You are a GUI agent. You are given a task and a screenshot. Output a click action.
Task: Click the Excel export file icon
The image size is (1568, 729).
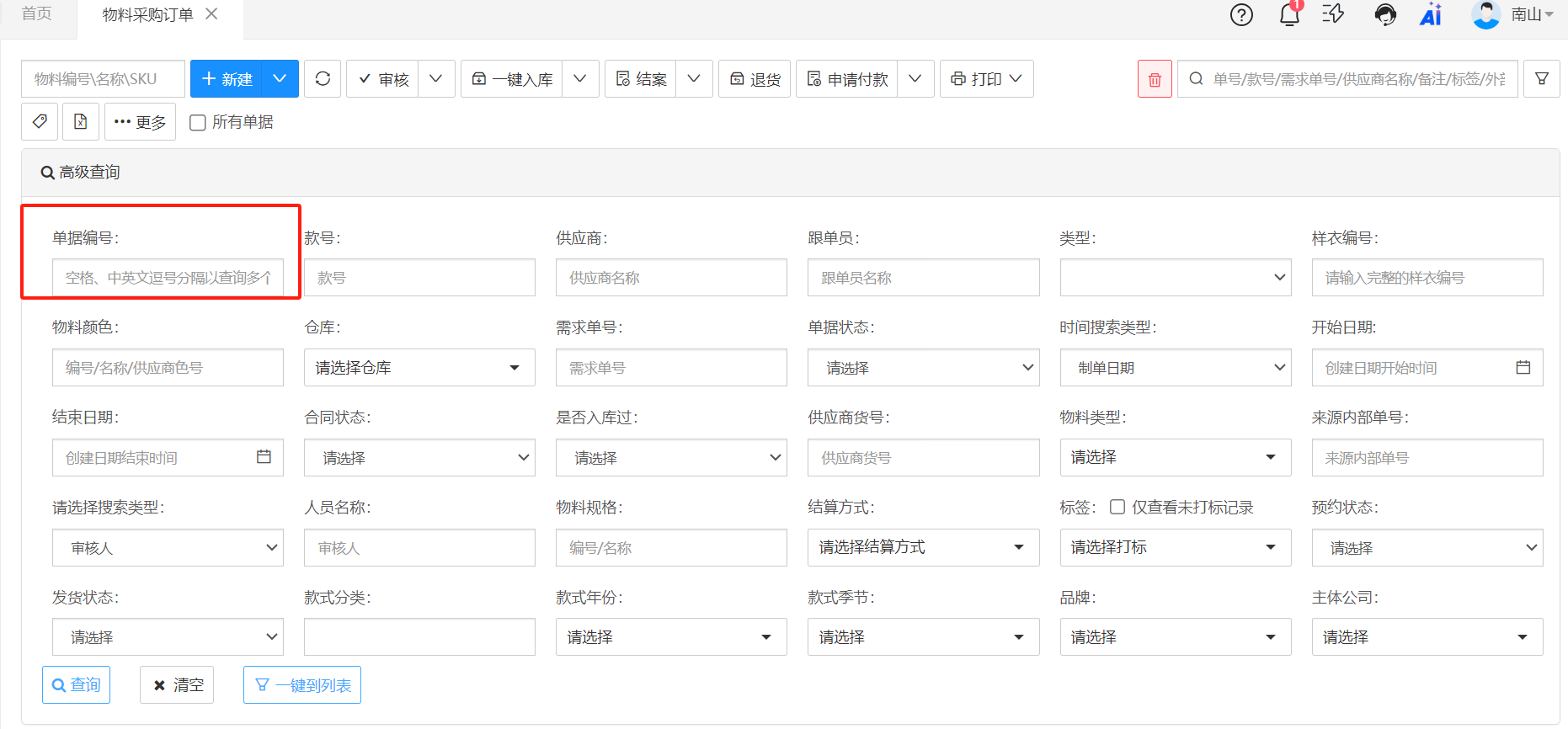pyautogui.click(x=81, y=122)
